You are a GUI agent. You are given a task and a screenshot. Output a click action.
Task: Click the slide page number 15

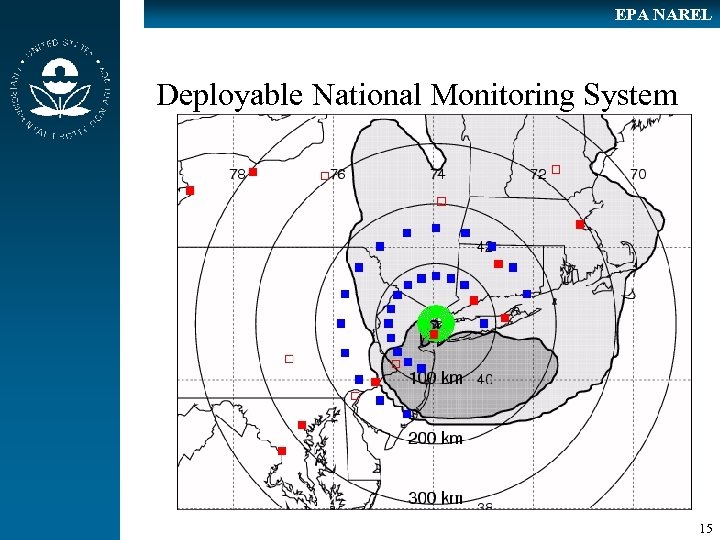tap(706, 528)
